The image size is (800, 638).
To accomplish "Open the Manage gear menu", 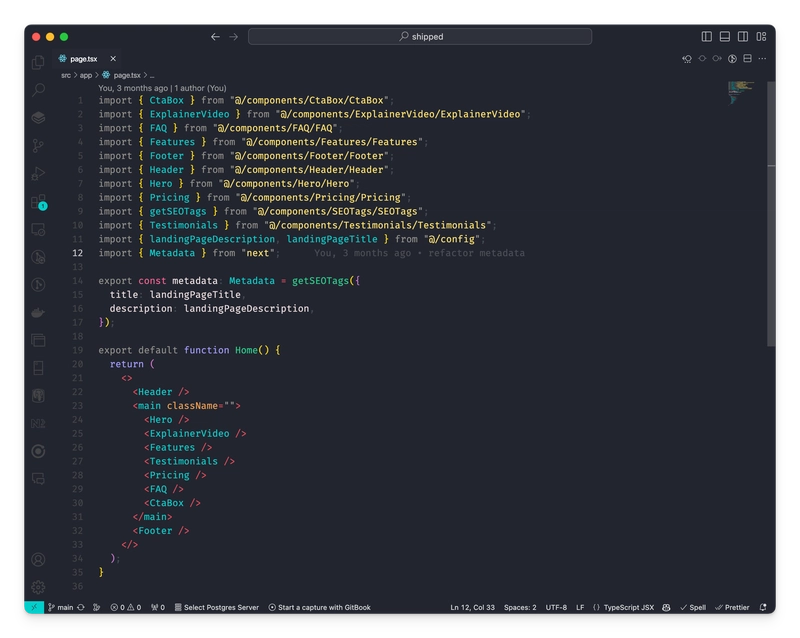I will pos(38,587).
